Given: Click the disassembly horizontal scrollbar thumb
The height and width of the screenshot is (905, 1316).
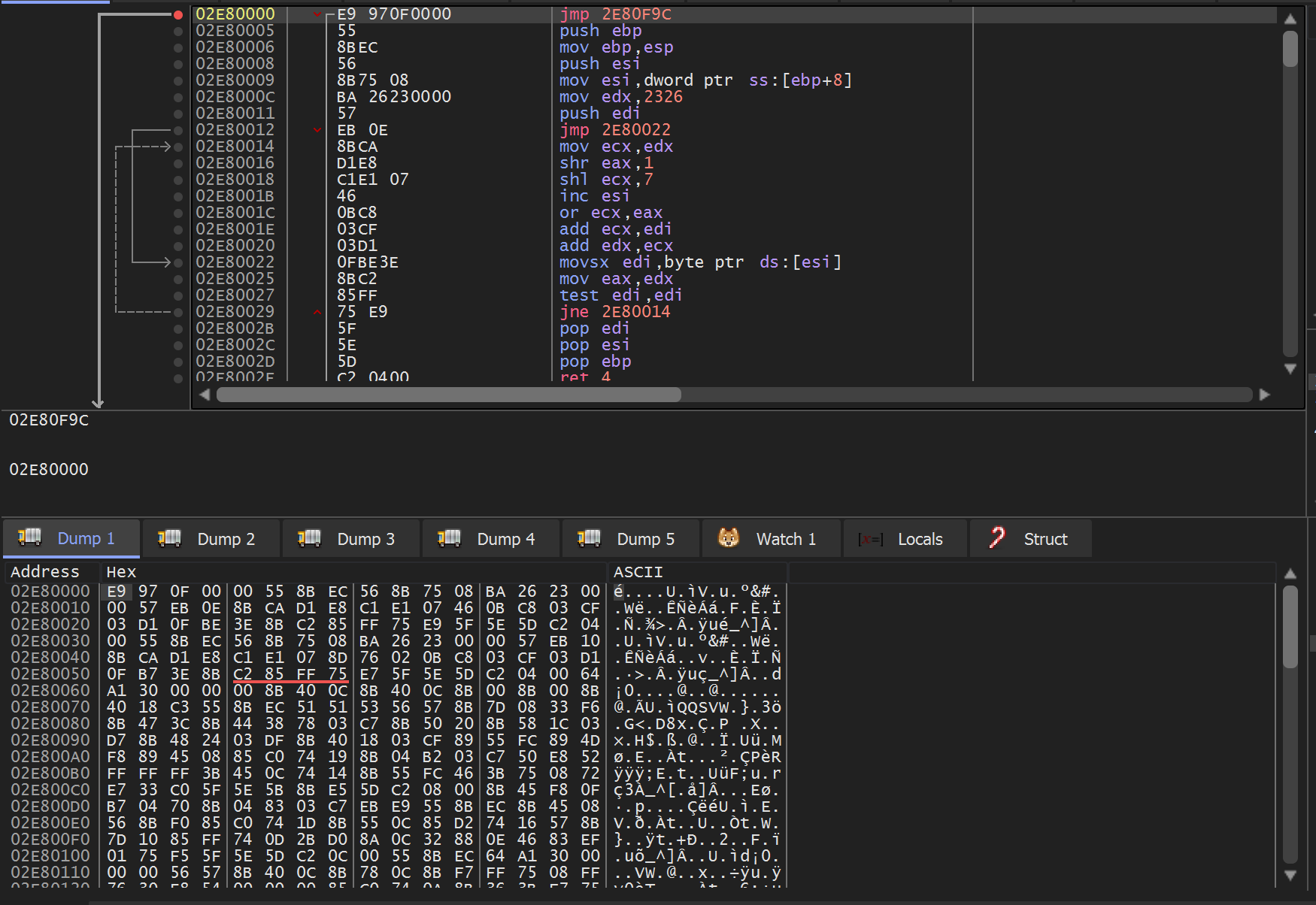Looking at the screenshot, I should coord(449,395).
